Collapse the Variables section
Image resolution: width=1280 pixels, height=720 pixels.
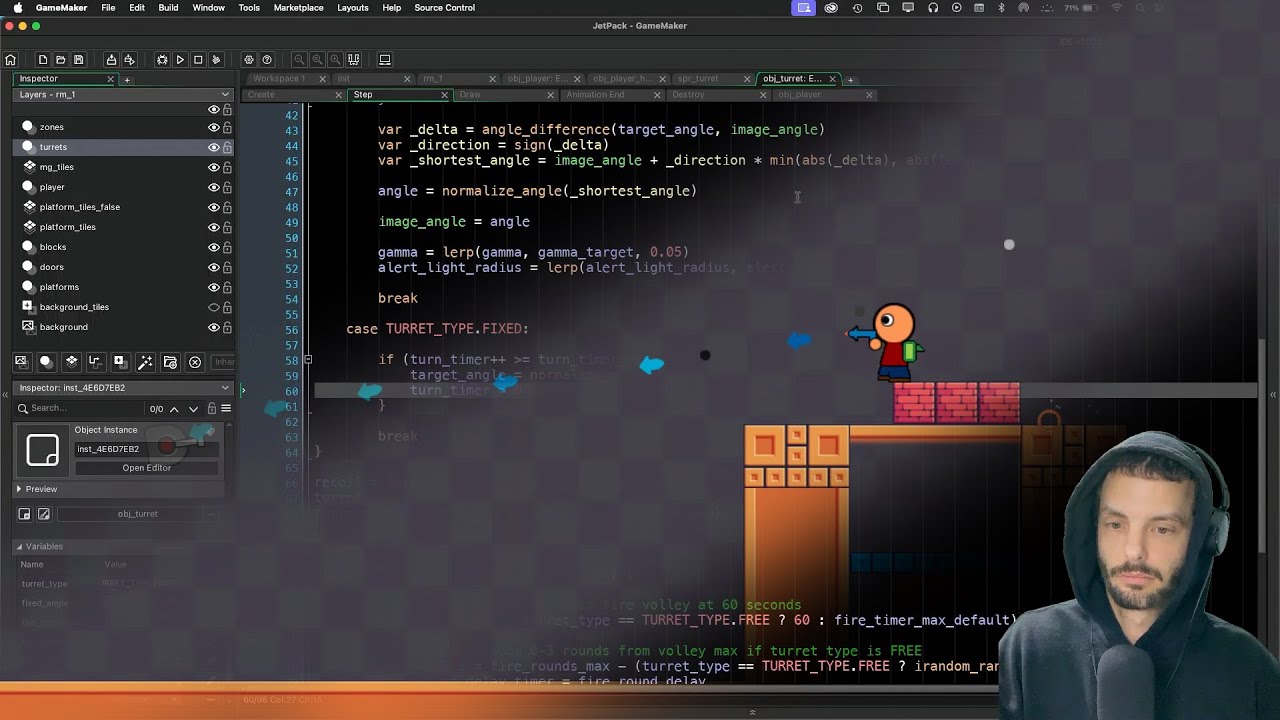[x=19, y=546]
